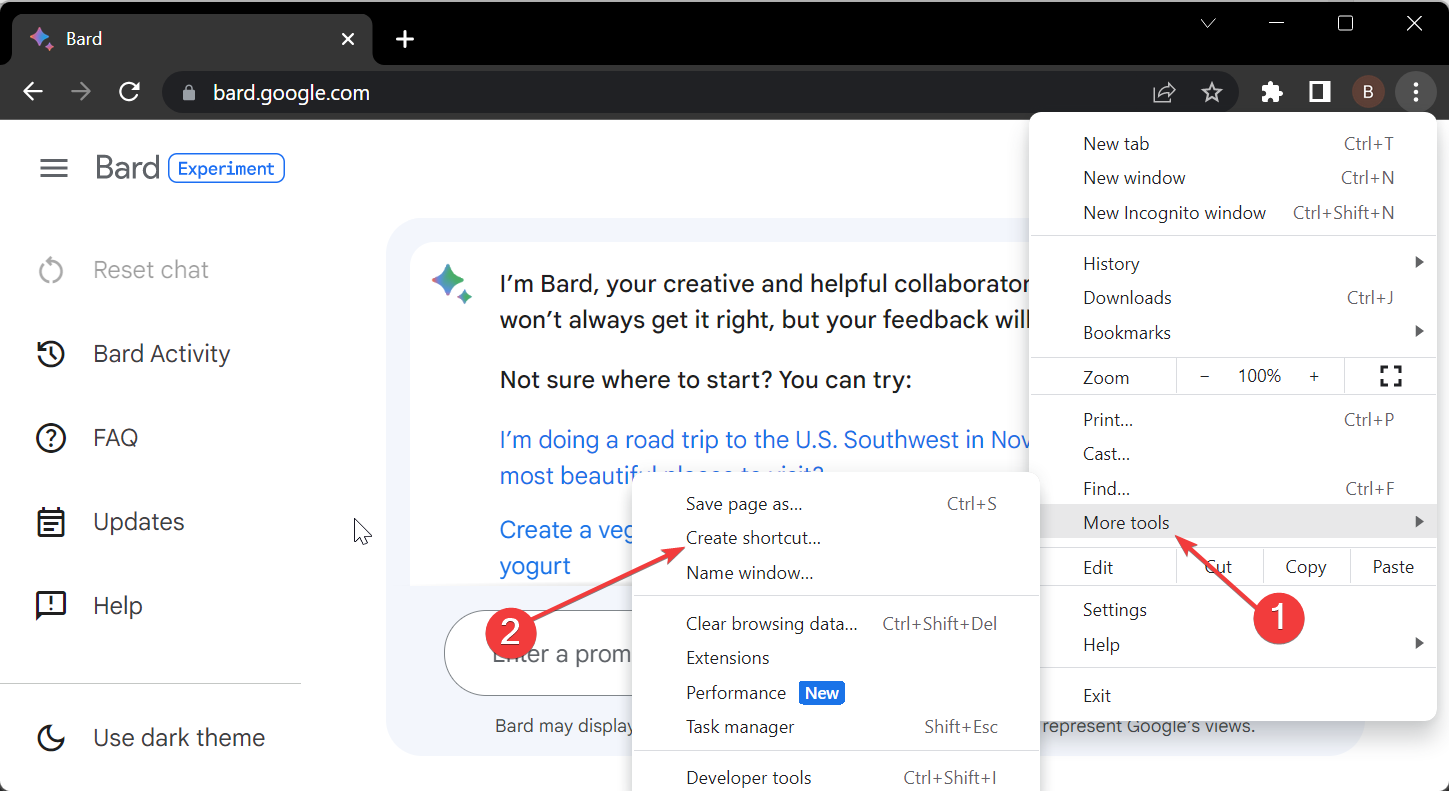This screenshot has height=791, width=1449.
Task: Use dark theme toggle label
Action: point(179,738)
